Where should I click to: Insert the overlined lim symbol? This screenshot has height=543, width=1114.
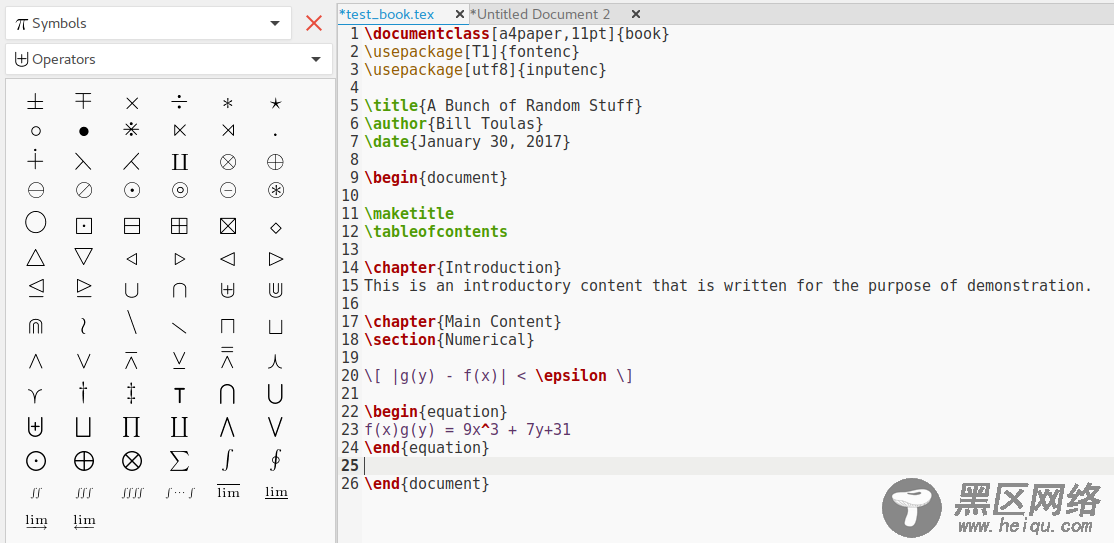click(228, 491)
